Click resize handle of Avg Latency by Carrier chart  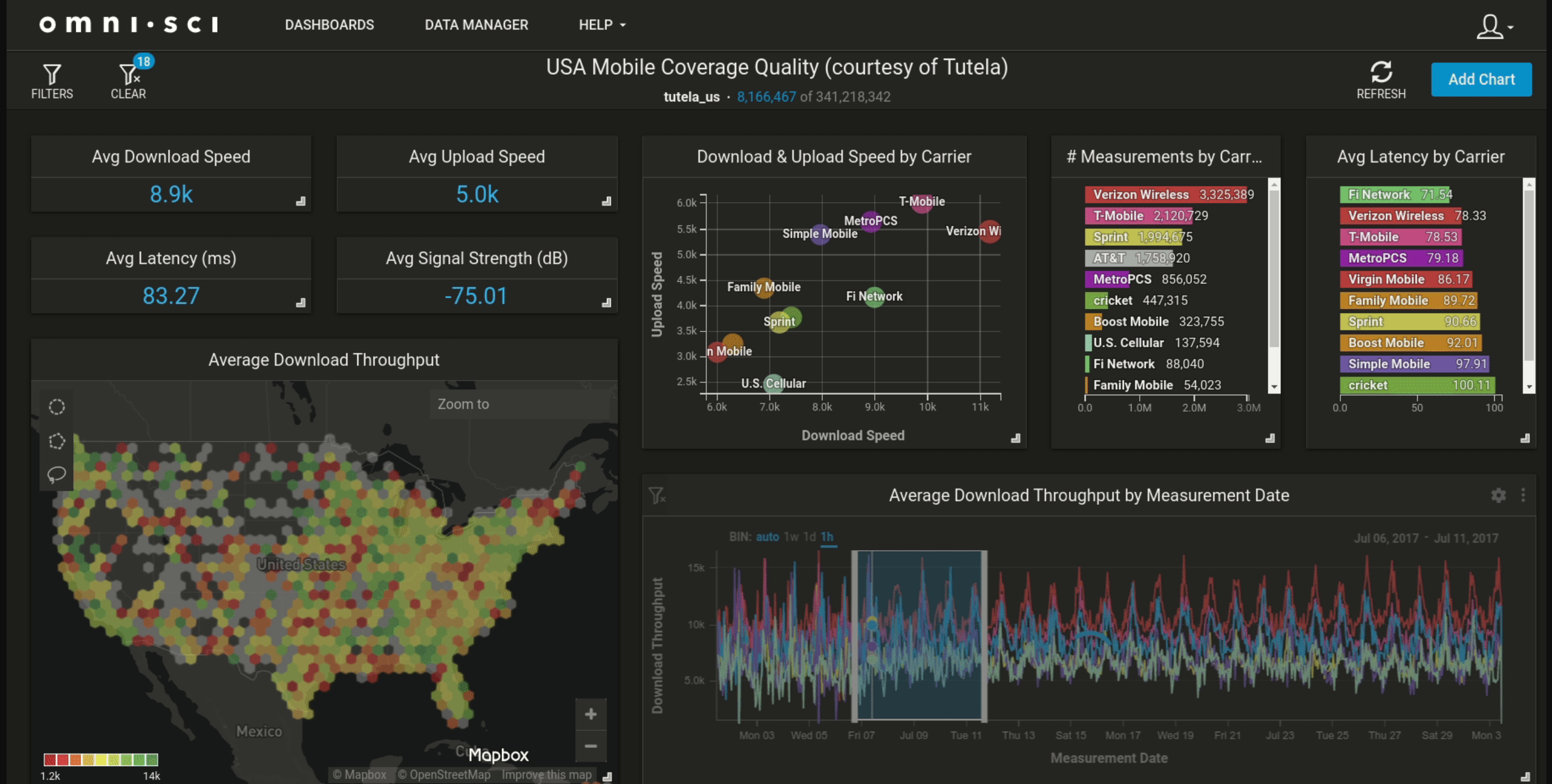coord(1525,438)
